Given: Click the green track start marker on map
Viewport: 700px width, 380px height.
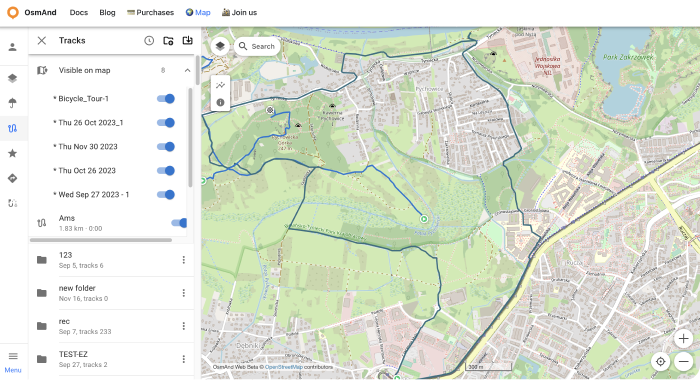Looking at the screenshot, I should 424,219.
